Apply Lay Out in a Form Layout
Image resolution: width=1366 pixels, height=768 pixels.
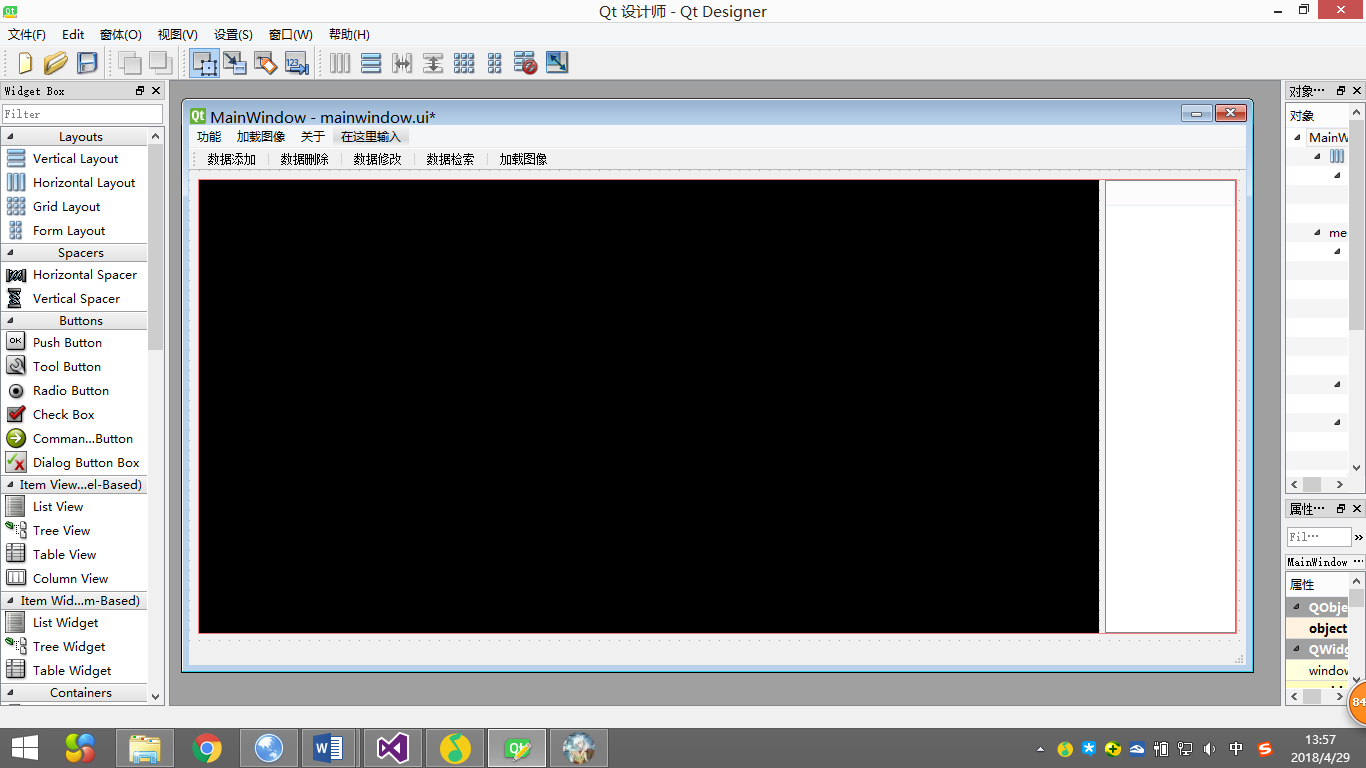pyautogui.click(x=495, y=63)
